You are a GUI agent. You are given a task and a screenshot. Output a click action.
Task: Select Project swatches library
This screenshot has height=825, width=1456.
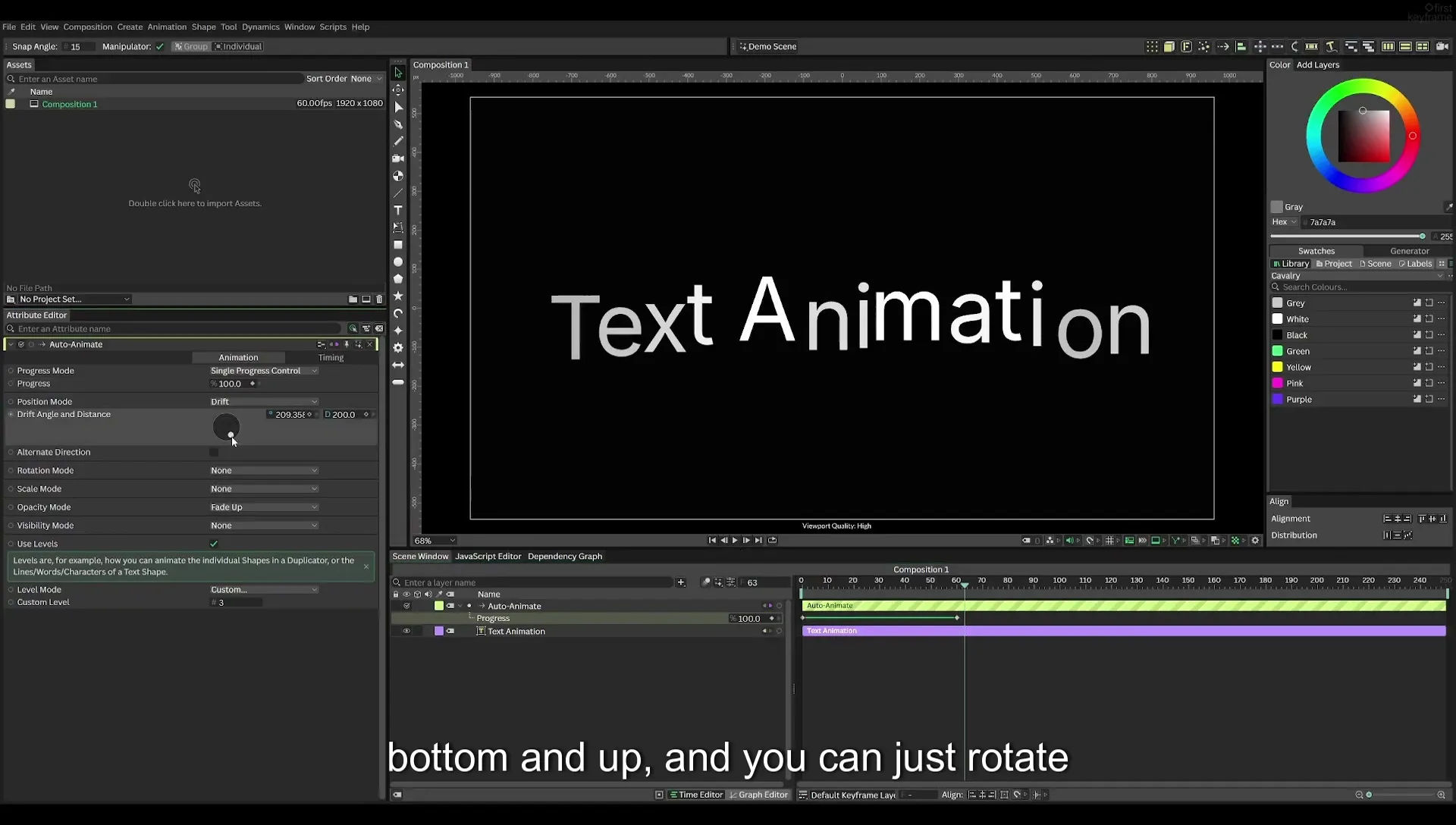click(1334, 264)
